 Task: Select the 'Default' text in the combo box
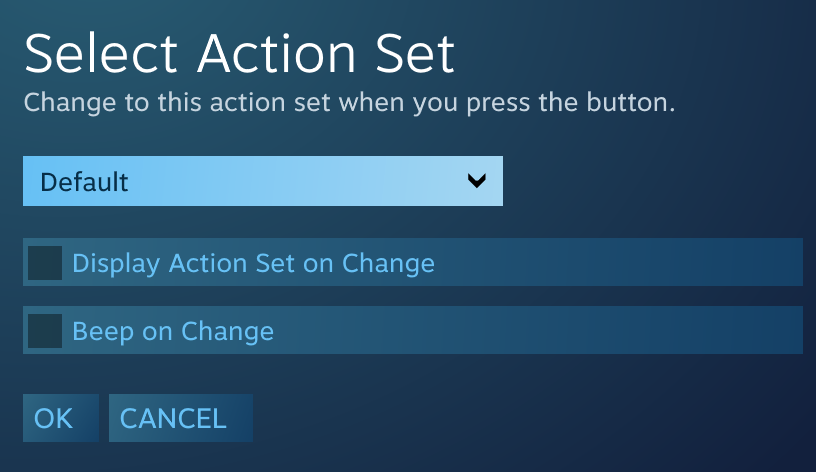pos(84,182)
